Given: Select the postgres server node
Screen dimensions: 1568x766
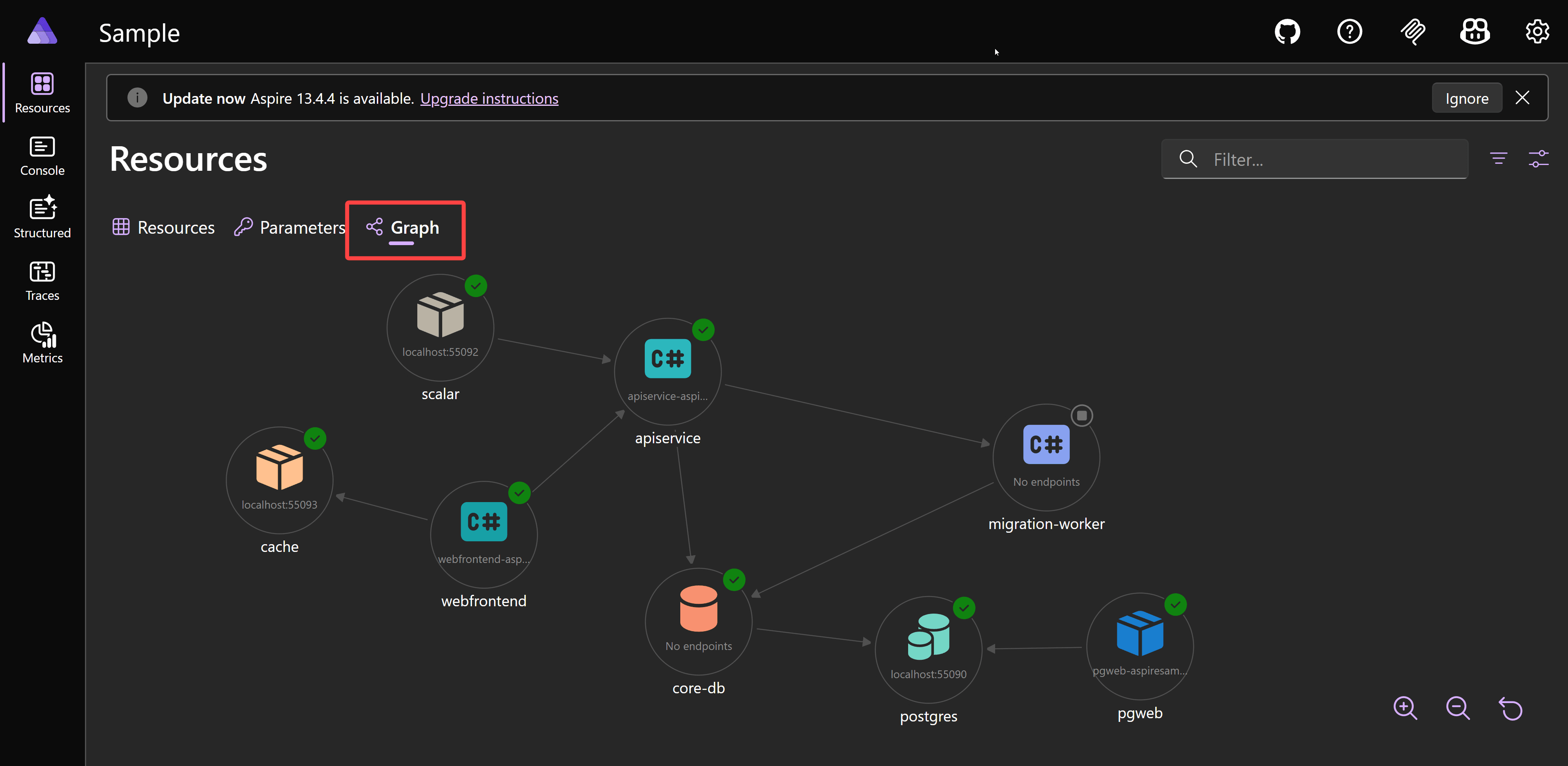Looking at the screenshot, I should (x=929, y=650).
